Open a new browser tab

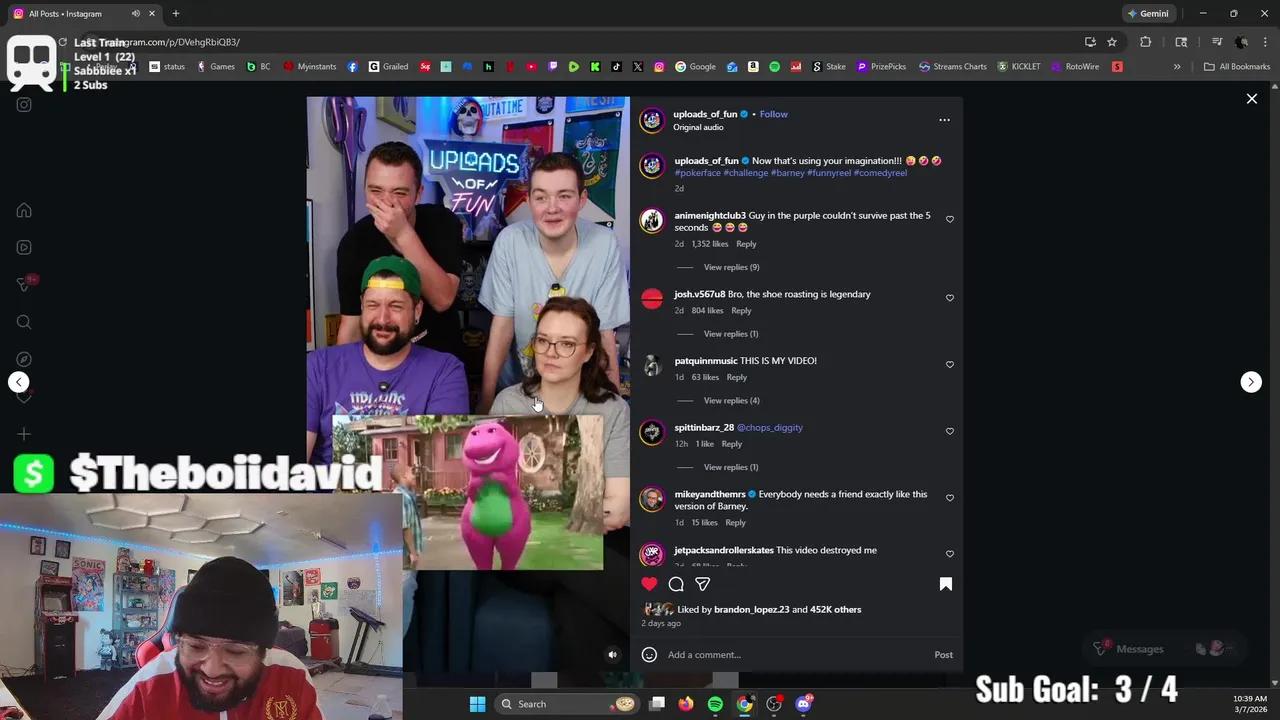click(x=176, y=14)
